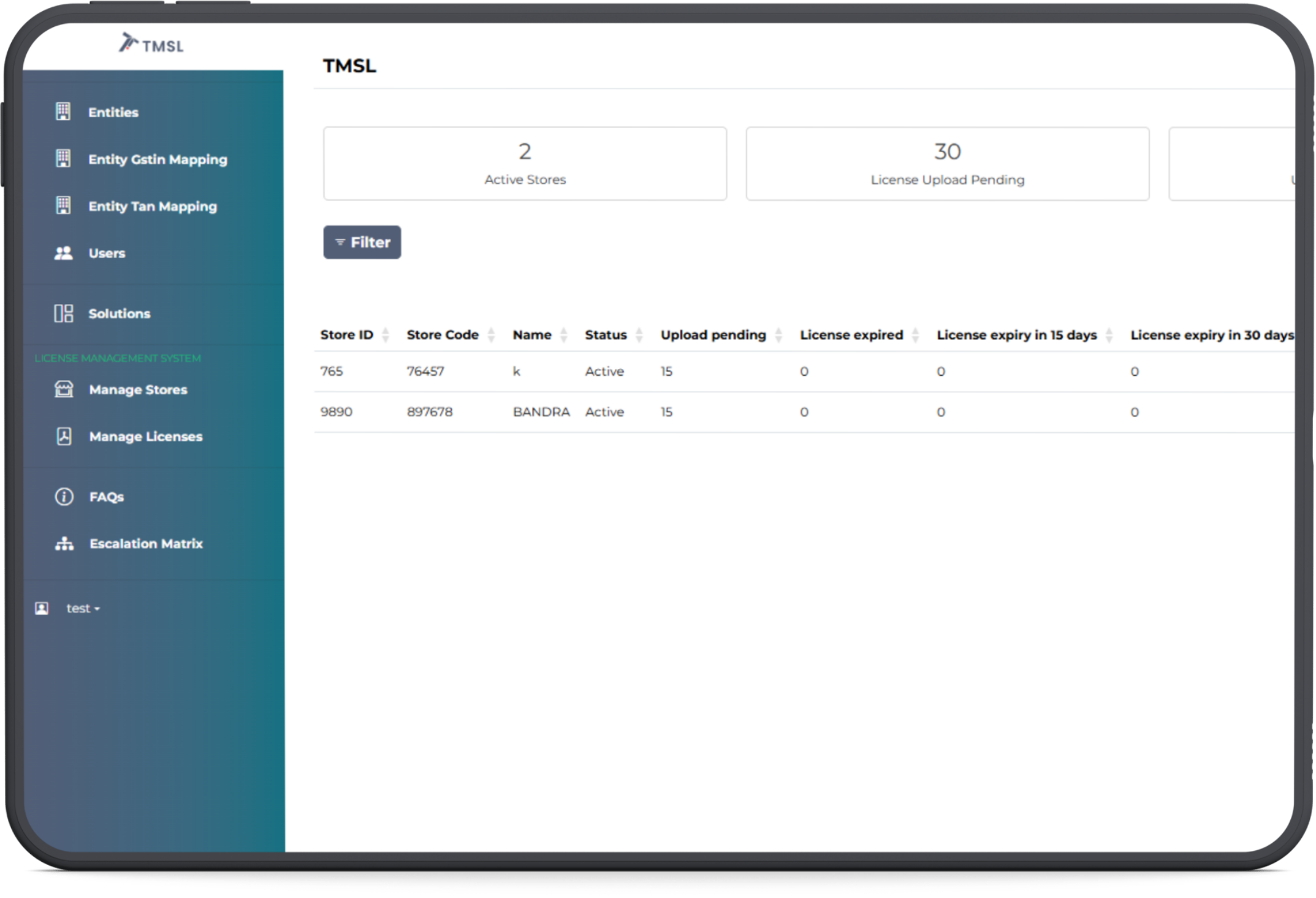Click the Entities building icon

63,112
